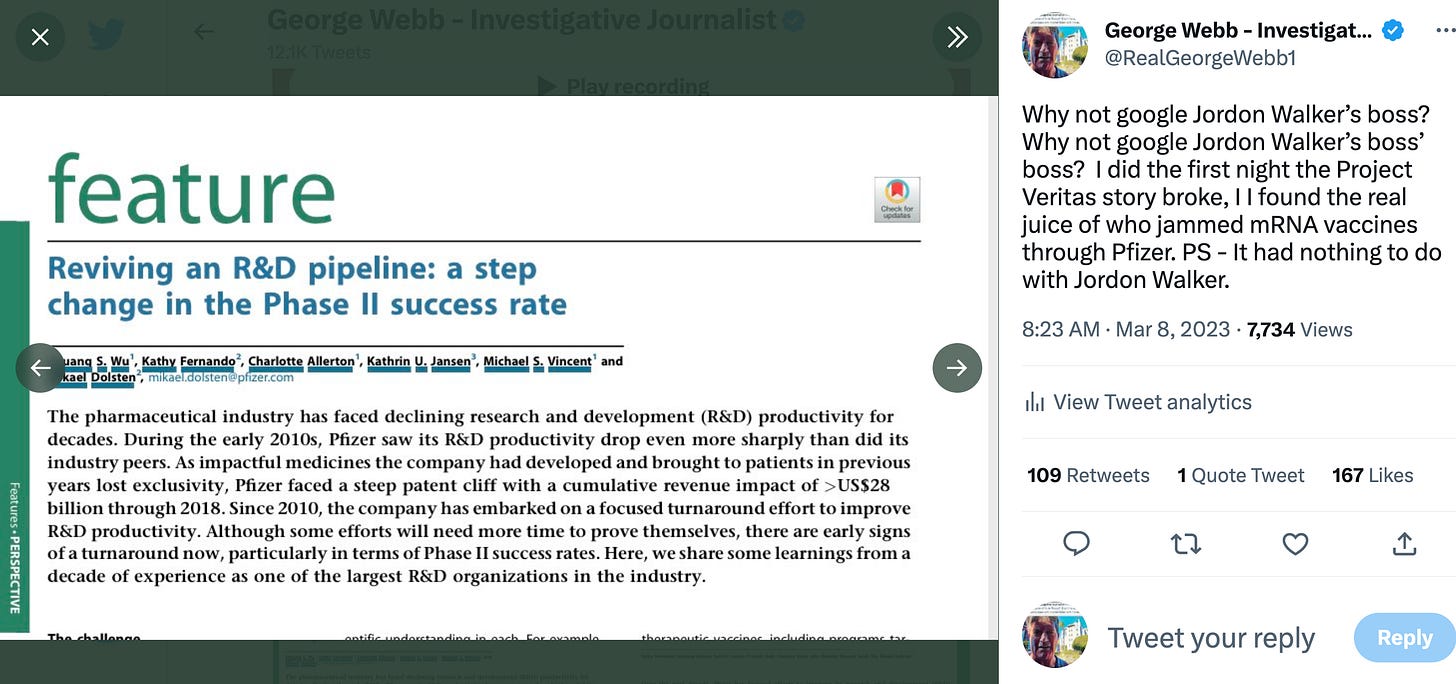1456x684 pixels.
Task: Click author name Charlotte Allerton
Action: [x=303, y=362]
